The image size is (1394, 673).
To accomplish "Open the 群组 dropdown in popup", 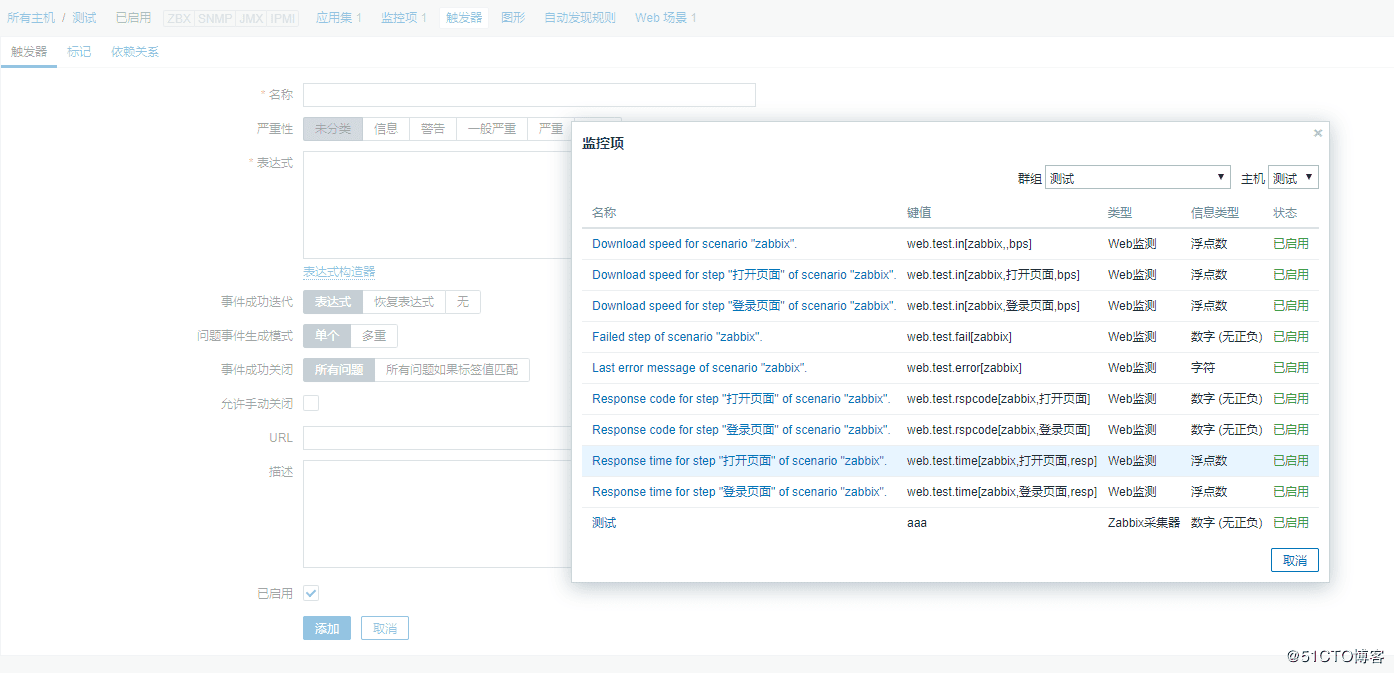I will [x=1137, y=178].
